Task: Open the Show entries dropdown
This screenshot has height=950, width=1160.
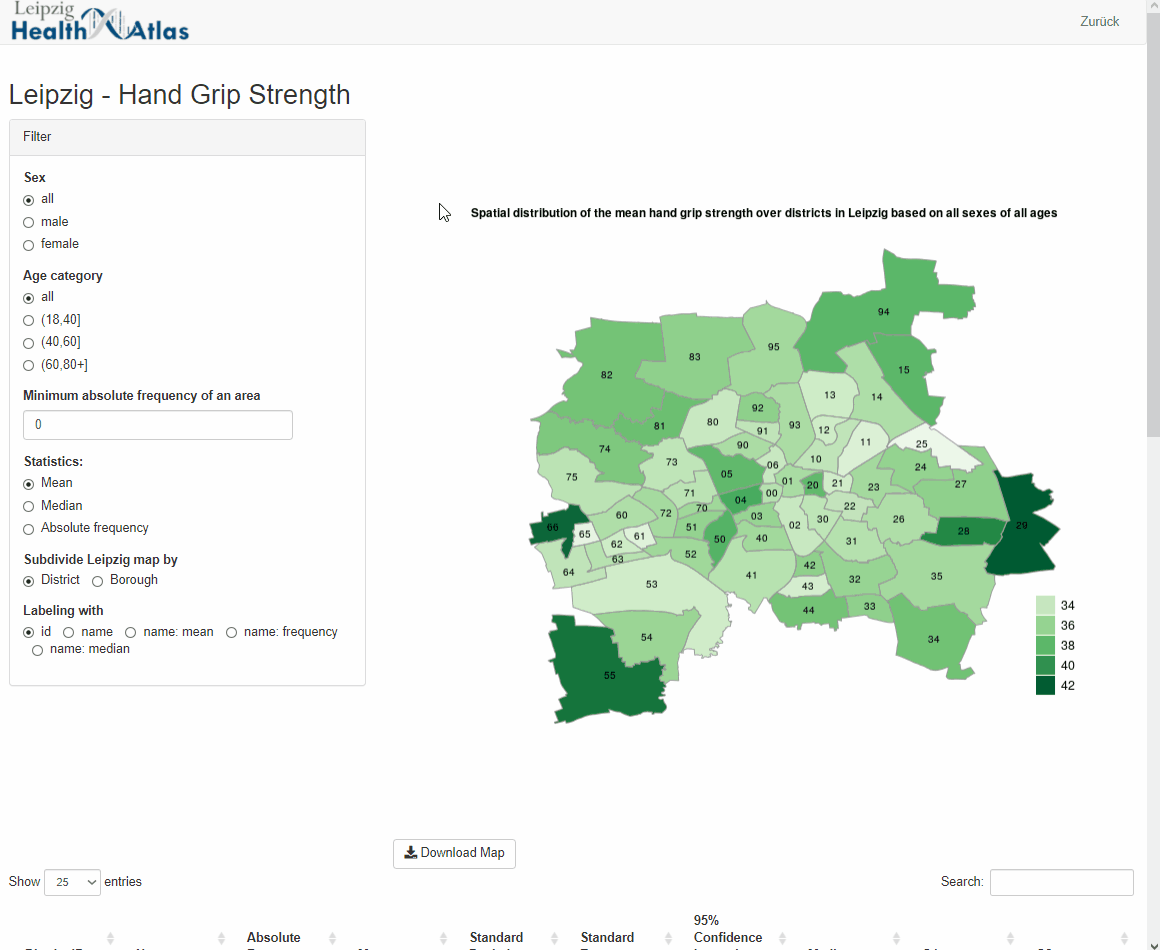Action: pos(72,882)
